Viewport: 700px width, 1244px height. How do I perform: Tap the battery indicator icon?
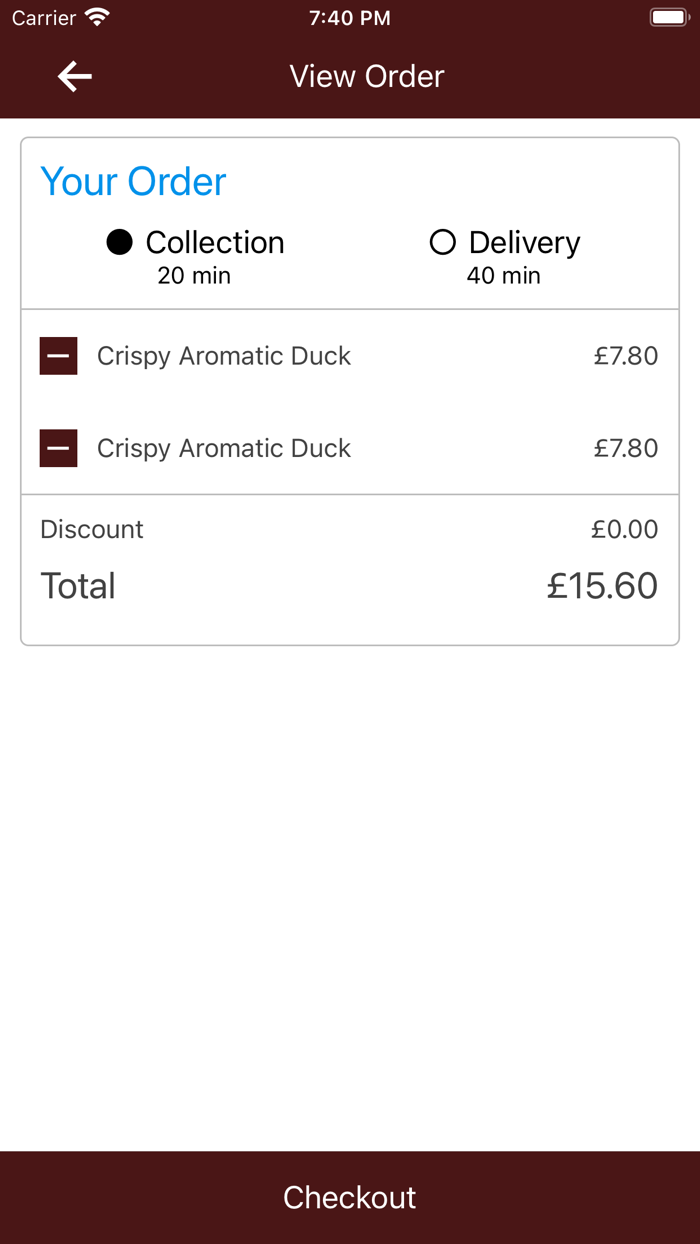pos(669,17)
